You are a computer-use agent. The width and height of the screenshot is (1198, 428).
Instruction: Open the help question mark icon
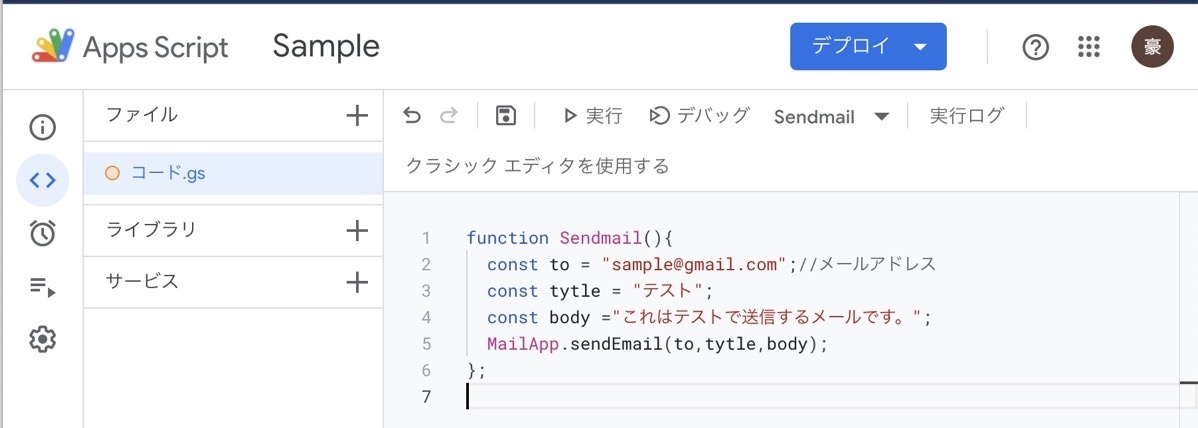1035,47
